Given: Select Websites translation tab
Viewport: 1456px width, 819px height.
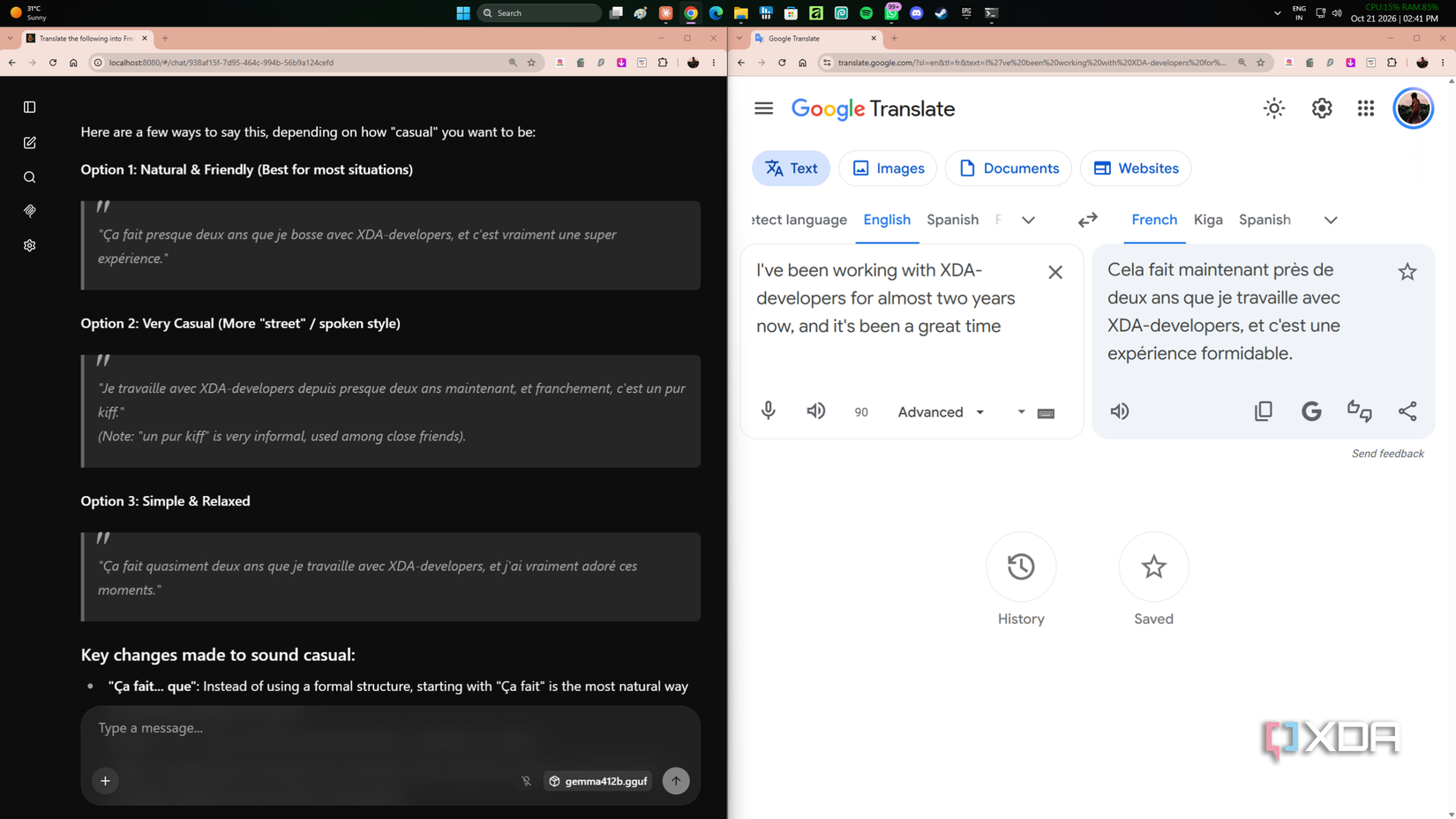Looking at the screenshot, I should (x=1135, y=169).
